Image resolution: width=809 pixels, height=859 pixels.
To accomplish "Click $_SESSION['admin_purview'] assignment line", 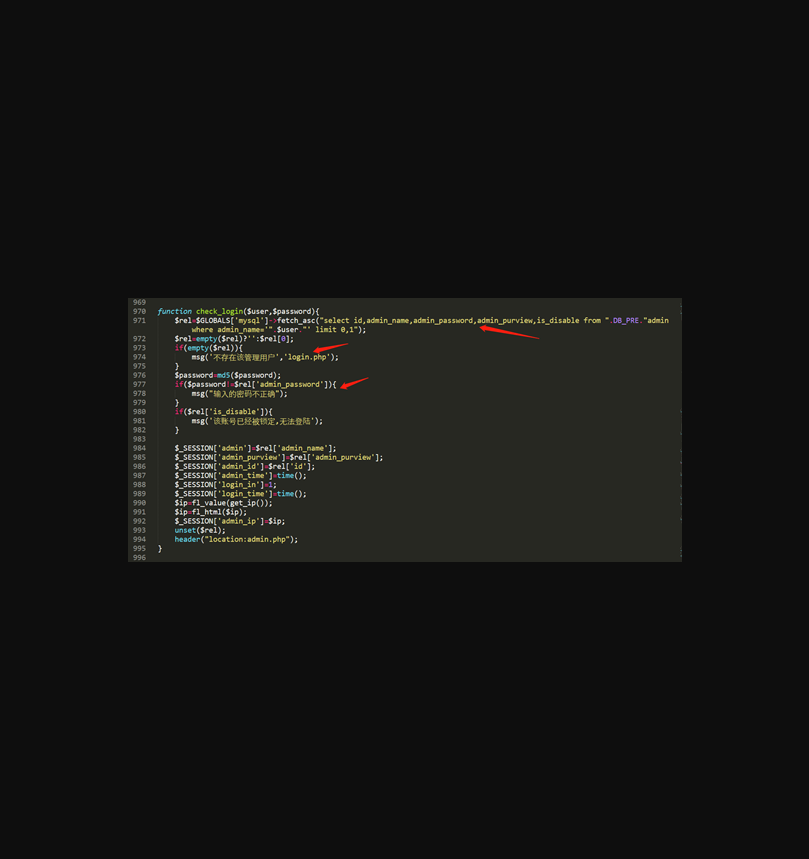I will pos(278,458).
